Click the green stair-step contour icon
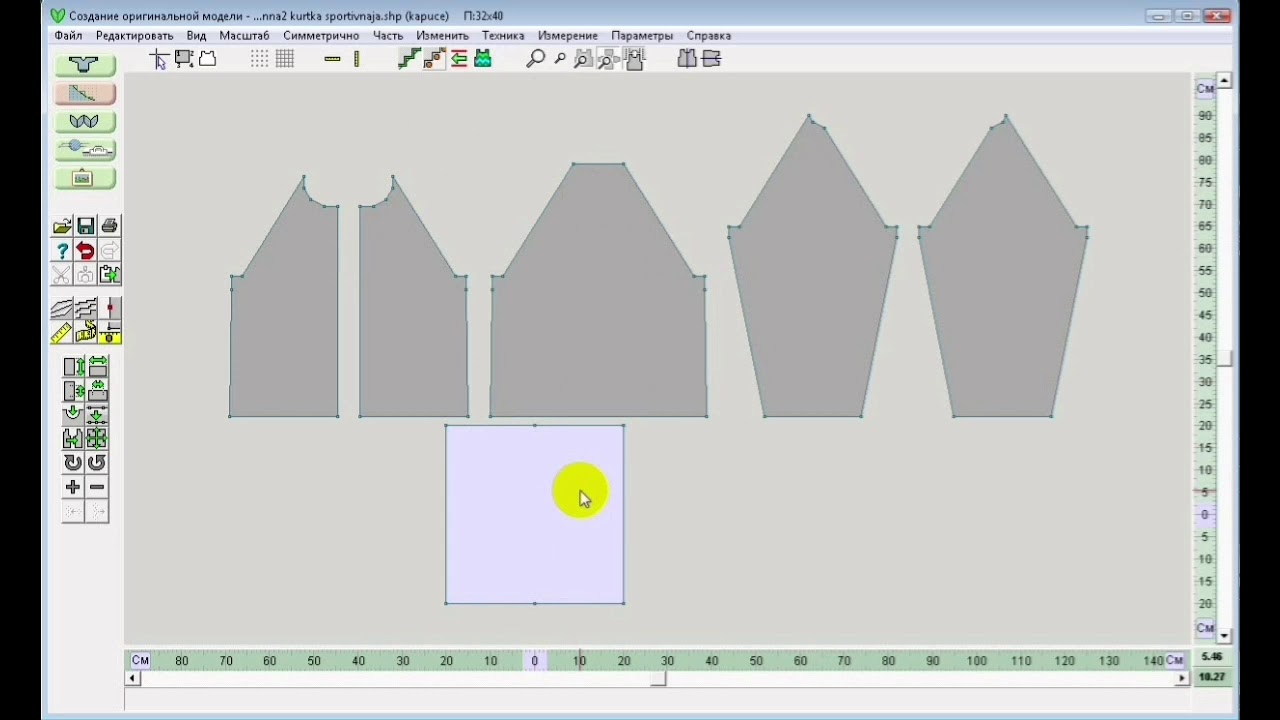The width and height of the screenshot is (1280, 720). 409,59
